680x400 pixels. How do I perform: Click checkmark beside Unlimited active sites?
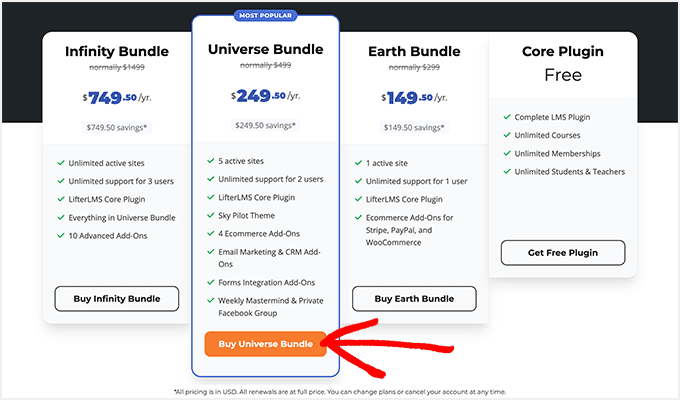coord(61,163)
